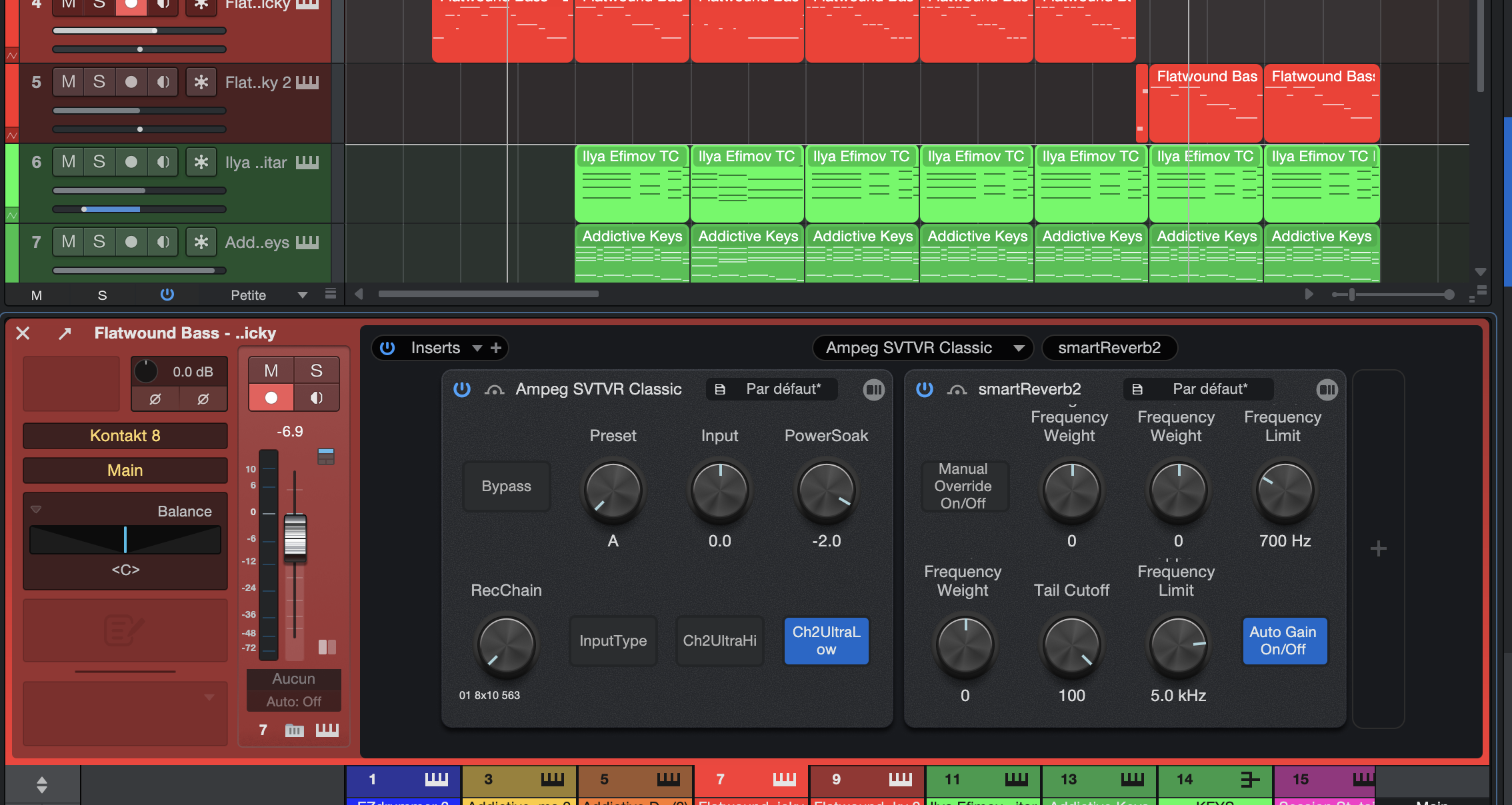Click the event FX asterisk icon on track 6
The height and width of the screenshot is (805, 1512).
click(x=201, y=162)
